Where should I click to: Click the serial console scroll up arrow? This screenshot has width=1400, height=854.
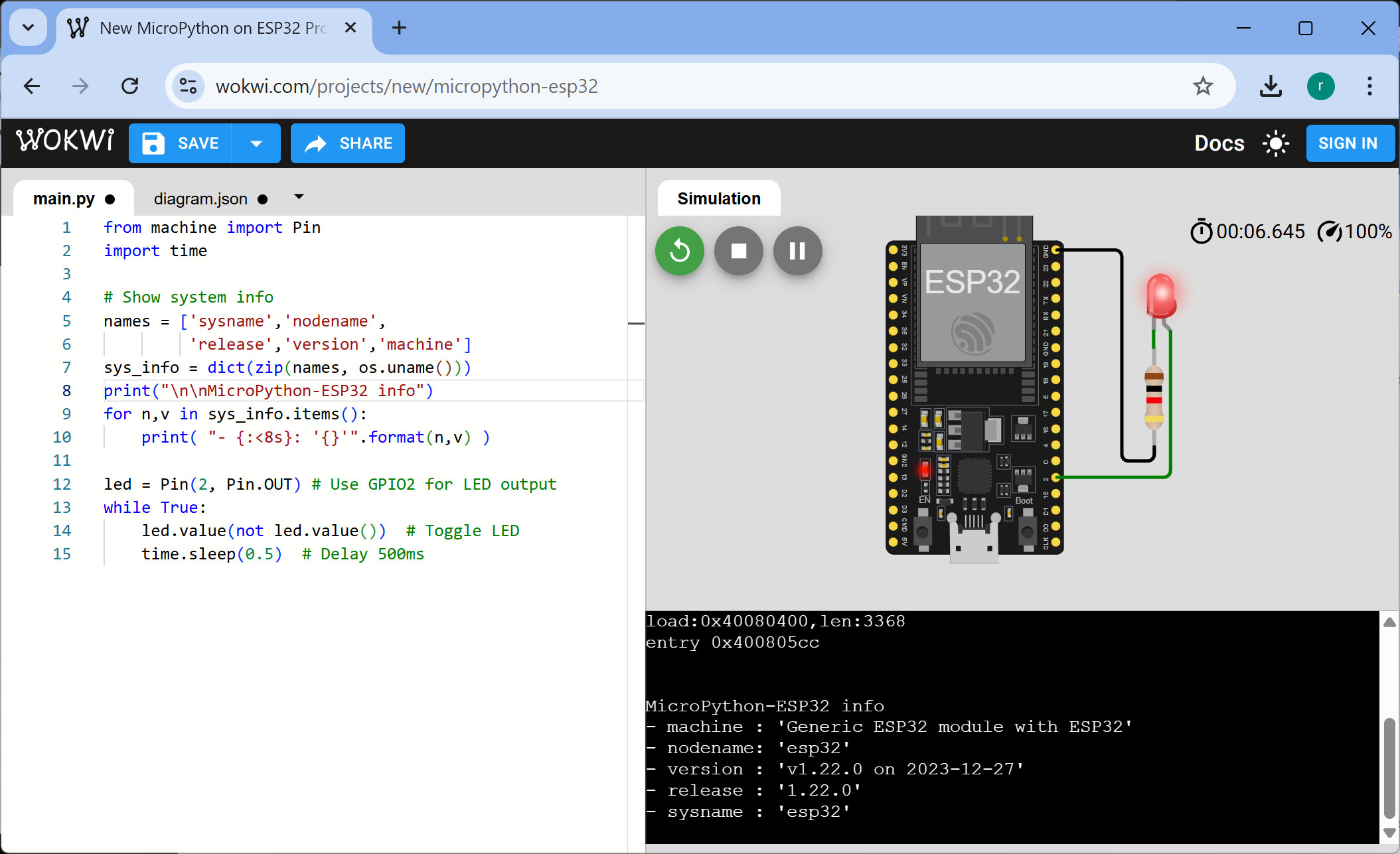click(1389, 622)
